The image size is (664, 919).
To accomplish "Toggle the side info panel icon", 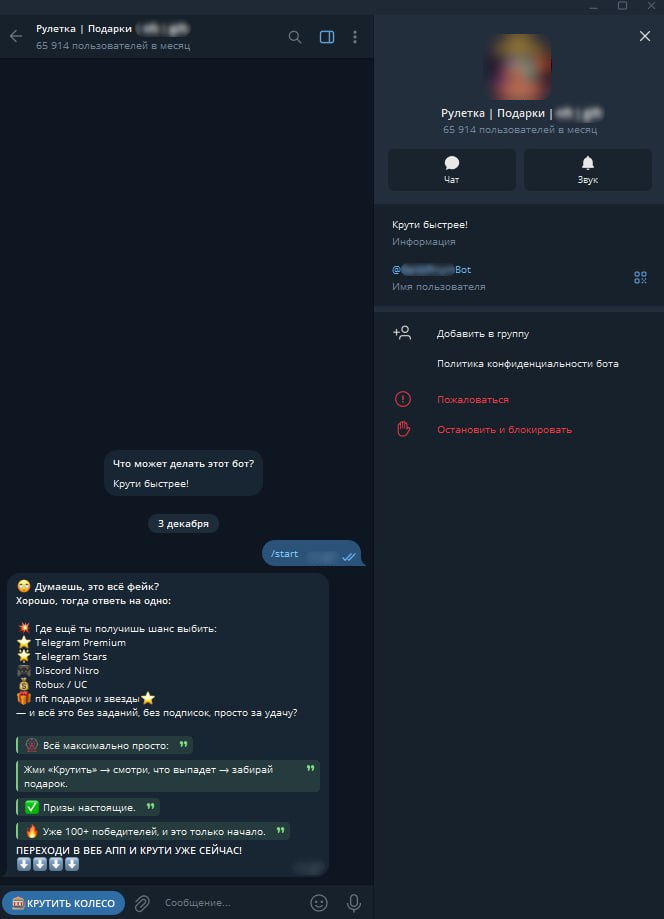I will (x=327, y=37).
